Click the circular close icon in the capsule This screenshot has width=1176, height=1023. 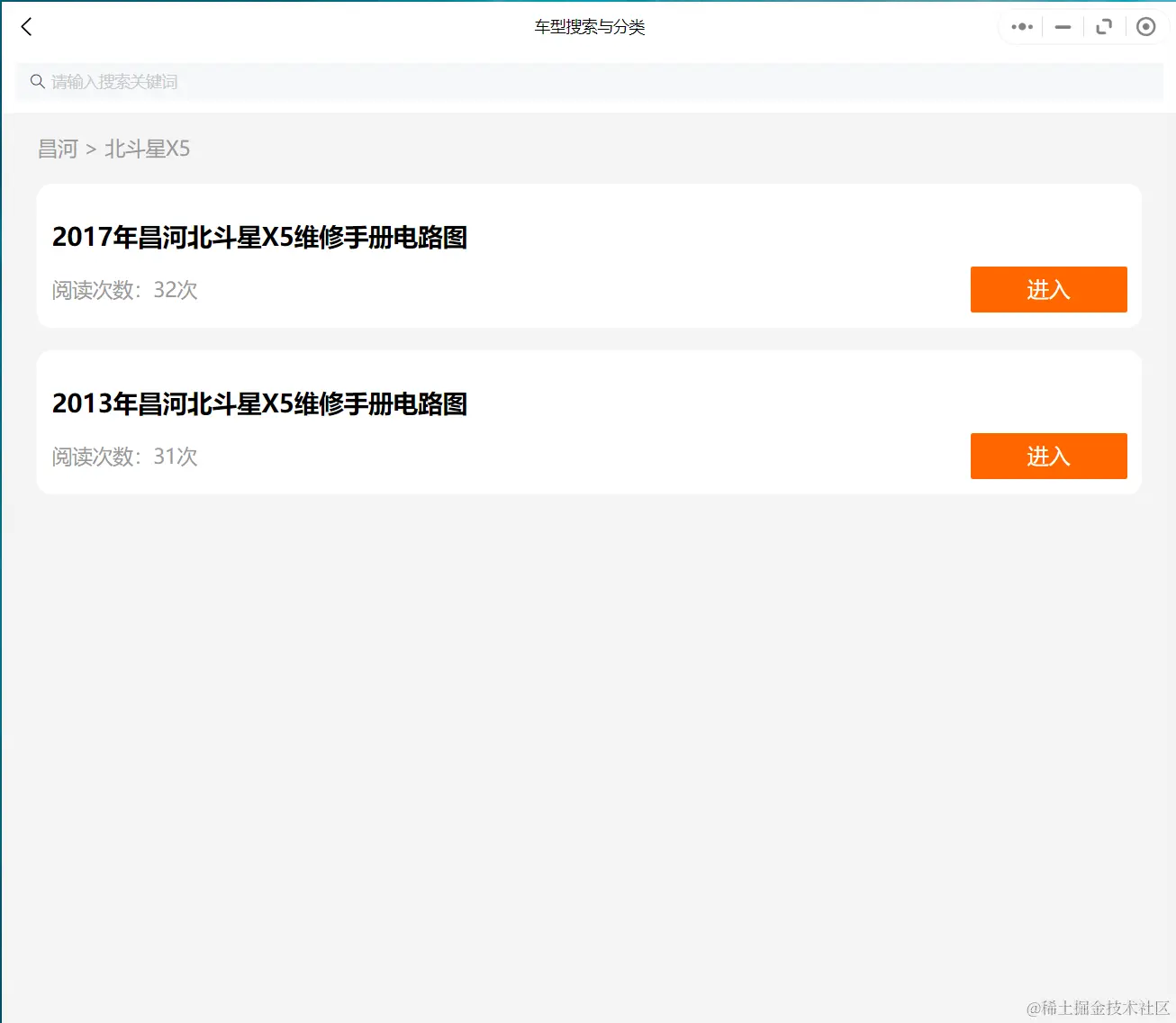coord(1145,26)
